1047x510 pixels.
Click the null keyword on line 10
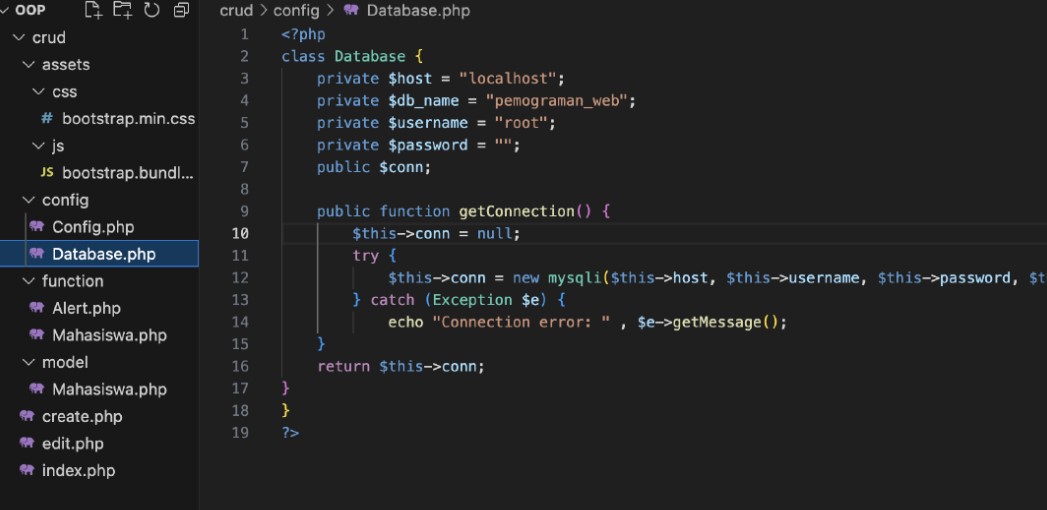click(x=494, y=234)
